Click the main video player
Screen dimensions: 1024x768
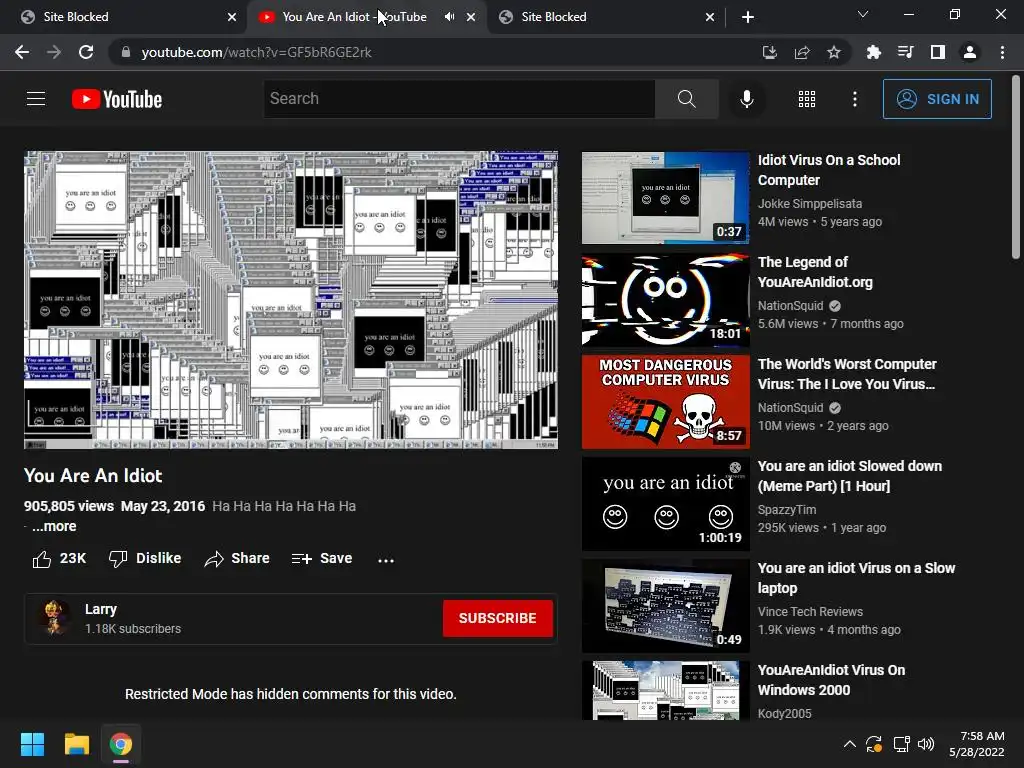coord(291,300)
